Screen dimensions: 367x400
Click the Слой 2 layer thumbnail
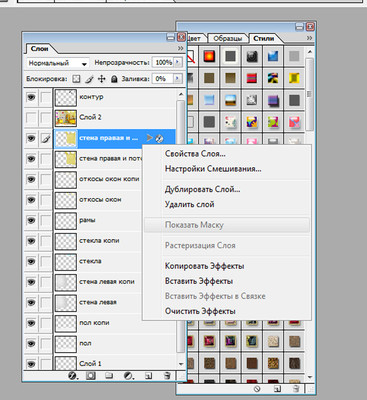[66, 118]
